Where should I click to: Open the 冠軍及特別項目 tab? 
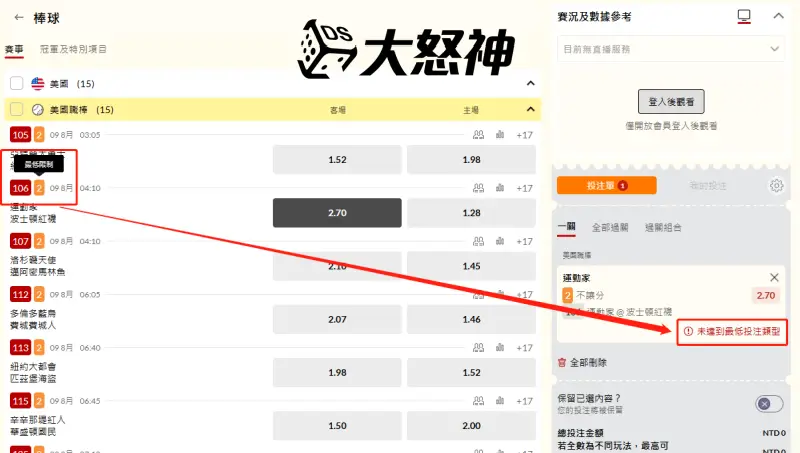[73, 49]
